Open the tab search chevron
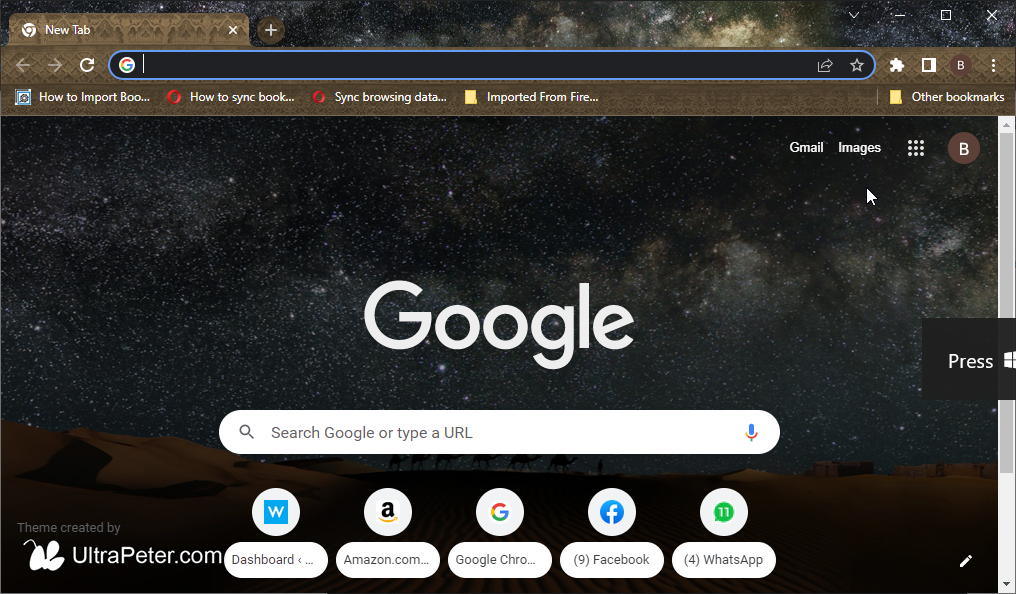 point(854,15)
